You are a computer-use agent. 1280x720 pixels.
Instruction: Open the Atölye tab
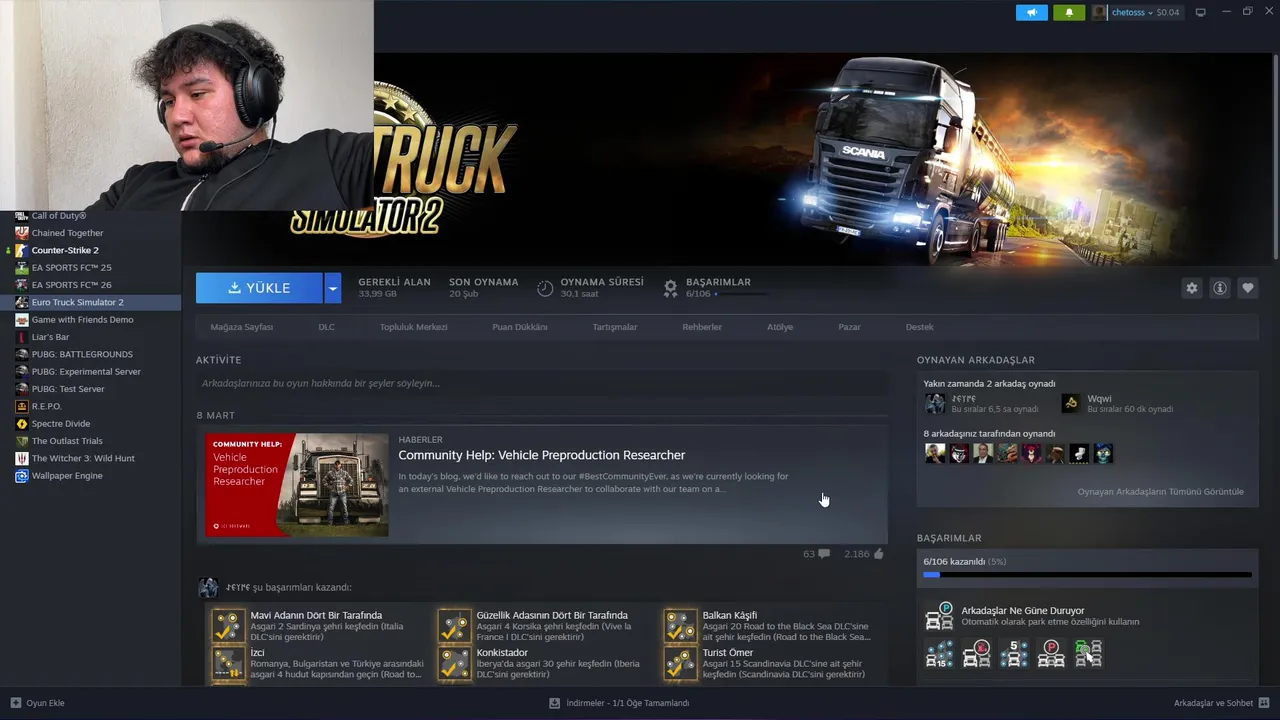[x=780, y=327]
